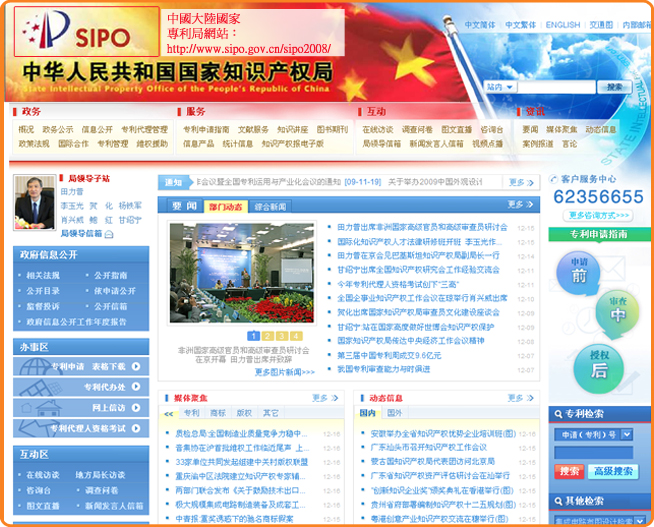Open news 第三届中国专利周成交9.6亿元
Image resolution: width=654 pixels, height=527 pixels.
pyautogui.click(x=389, y=356)
